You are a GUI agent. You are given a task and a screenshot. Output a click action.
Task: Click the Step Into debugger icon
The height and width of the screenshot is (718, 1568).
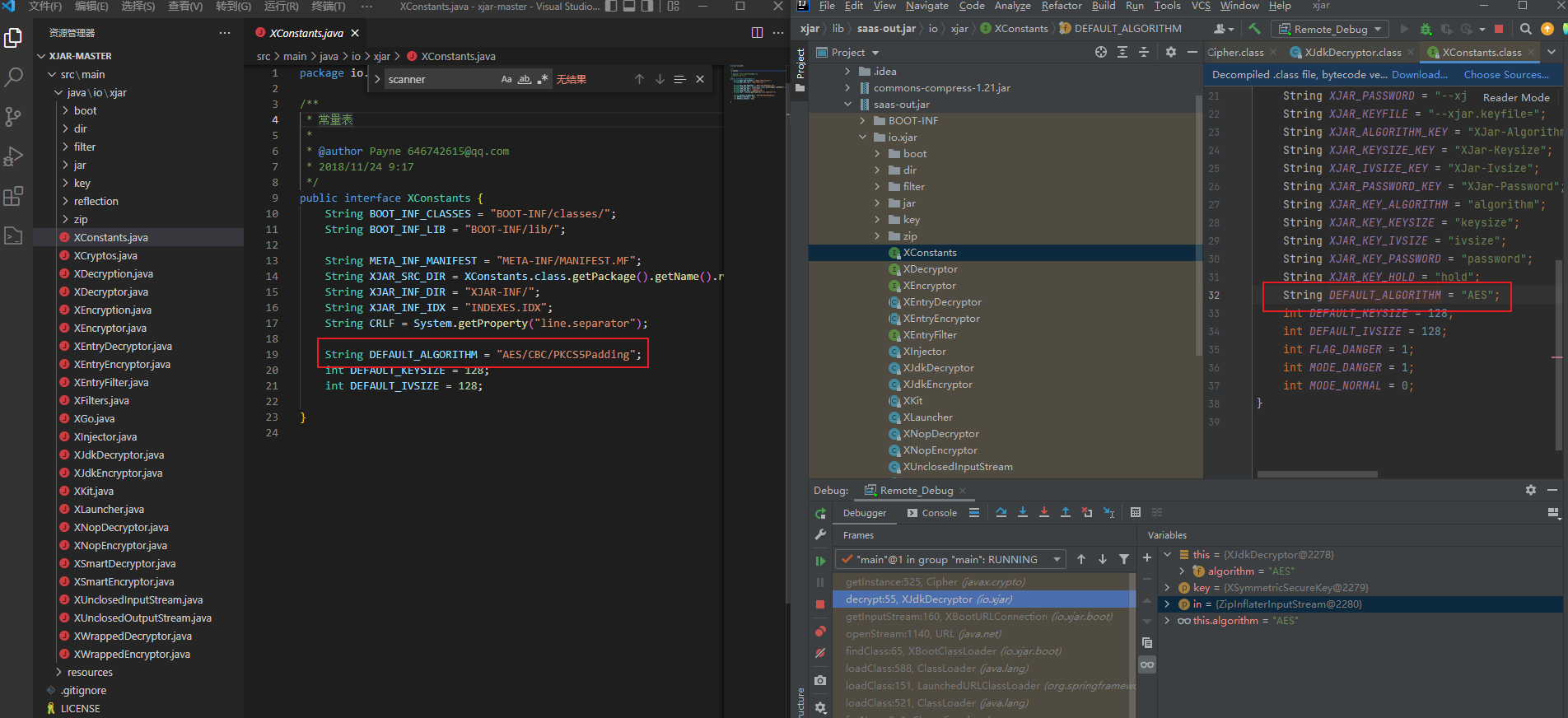tap(1023, 512)
